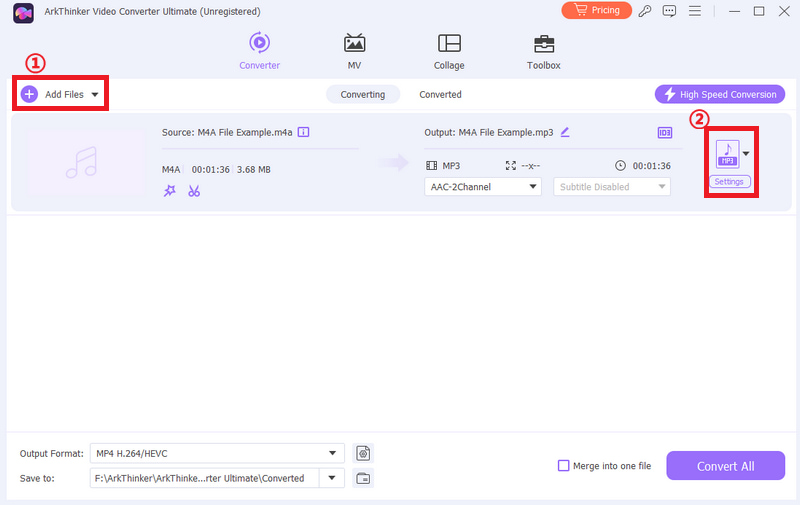Screen dimensions: 800x505
Task: Maximize the ArkThinker window
Action: [x=759, y=11]
